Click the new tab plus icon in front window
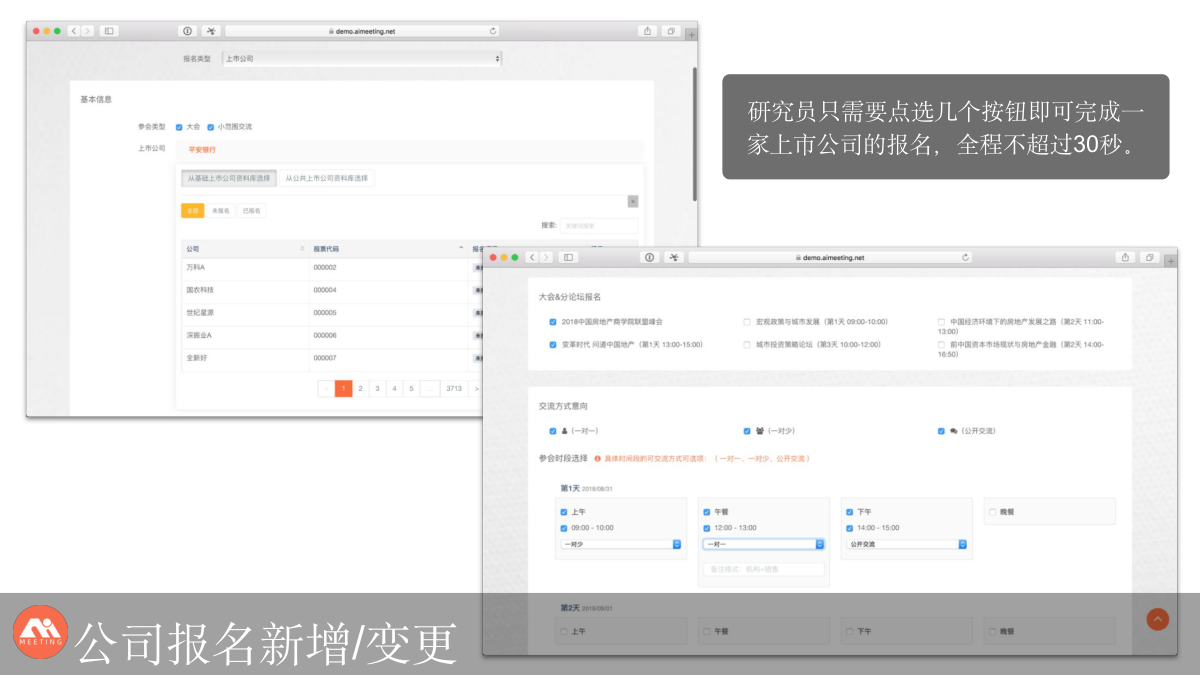The width and height of the screenshot is (1200, 675). coord(1170,259)
